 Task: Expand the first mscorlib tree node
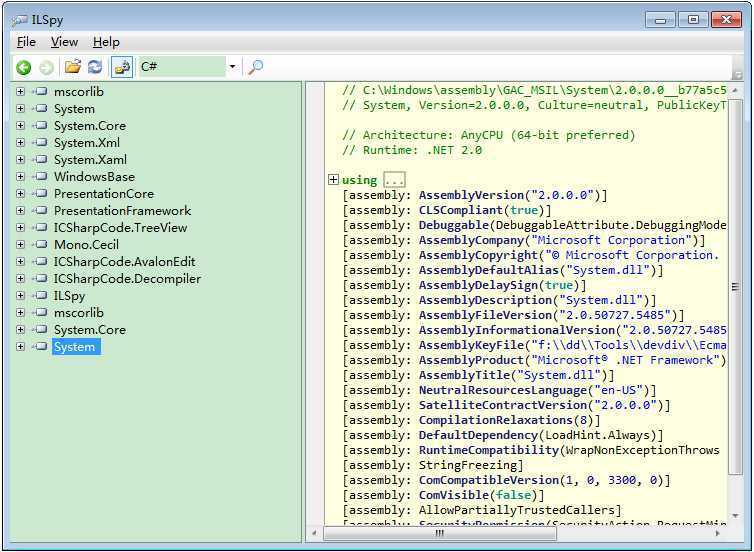20,91
